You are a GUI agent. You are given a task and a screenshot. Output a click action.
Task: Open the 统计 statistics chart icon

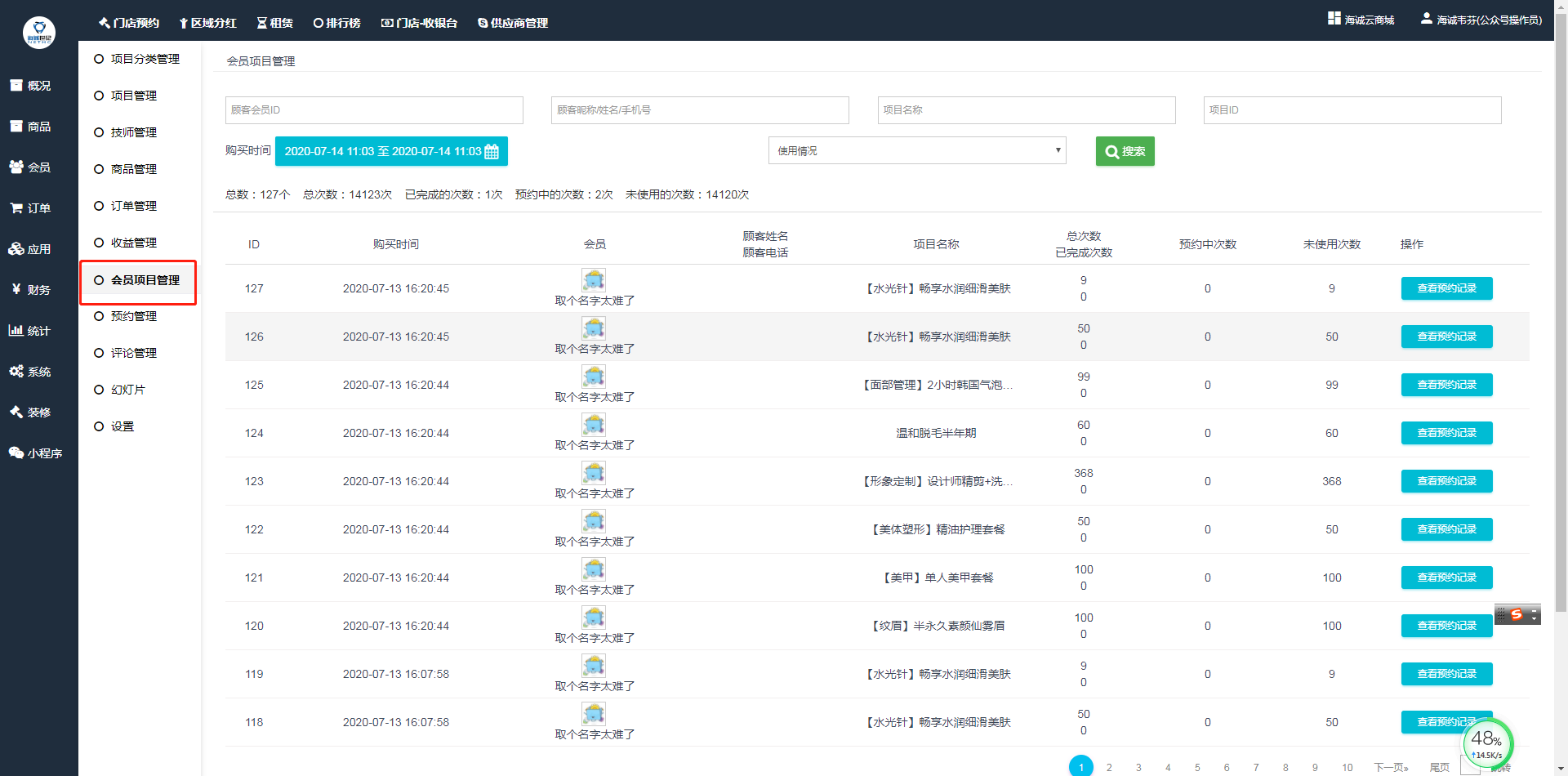16,331
